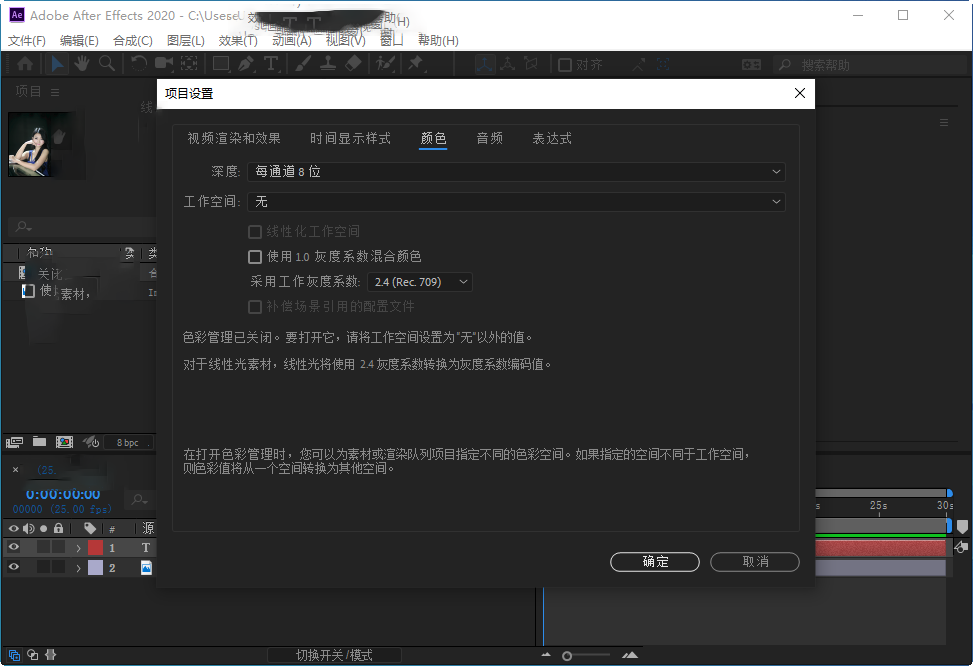Select the Horizontal Type tool
The width and height of the screenshot is (973, 666).
point(271,63)
